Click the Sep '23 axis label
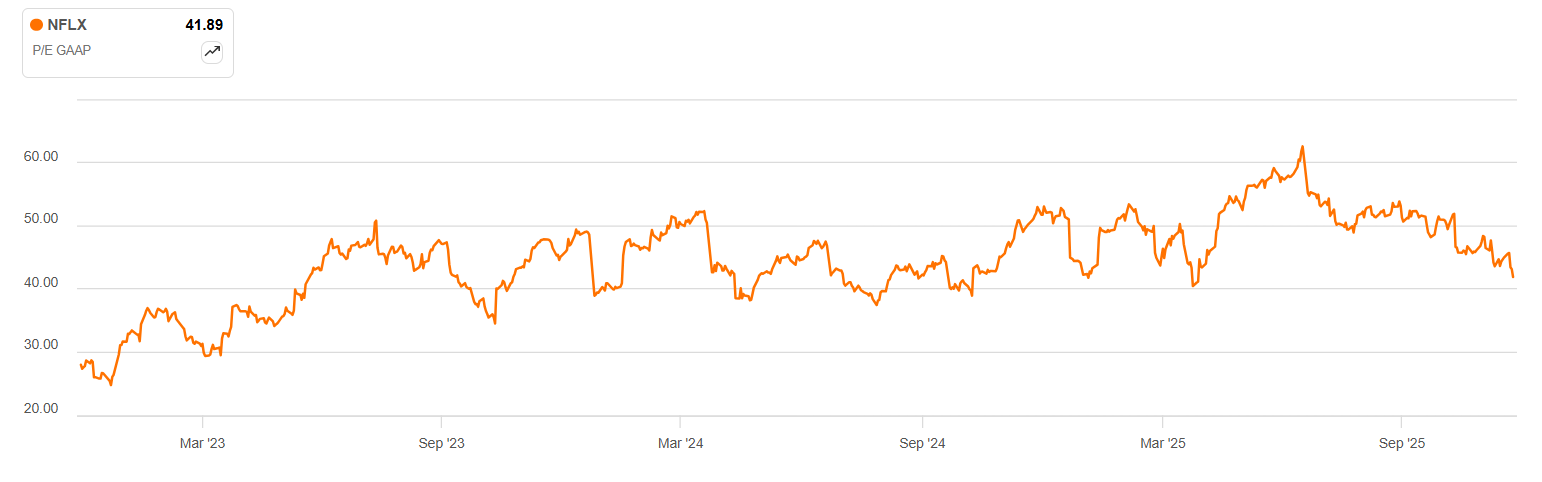The image size is (1542, 482). [x=441, y=443]
